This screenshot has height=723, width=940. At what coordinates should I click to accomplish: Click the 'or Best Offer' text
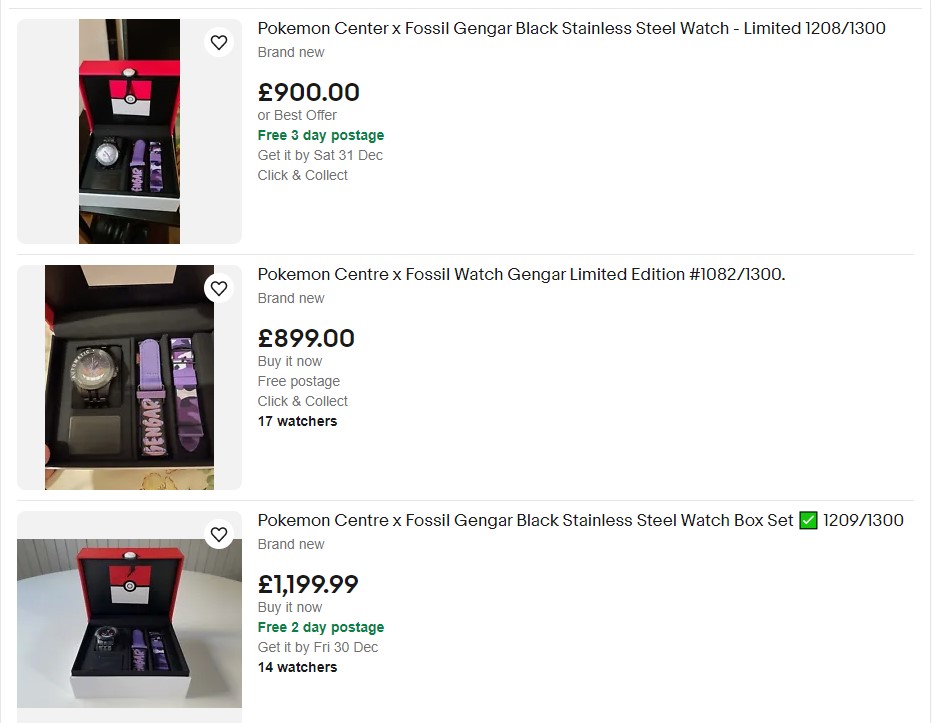coord(297,115)
